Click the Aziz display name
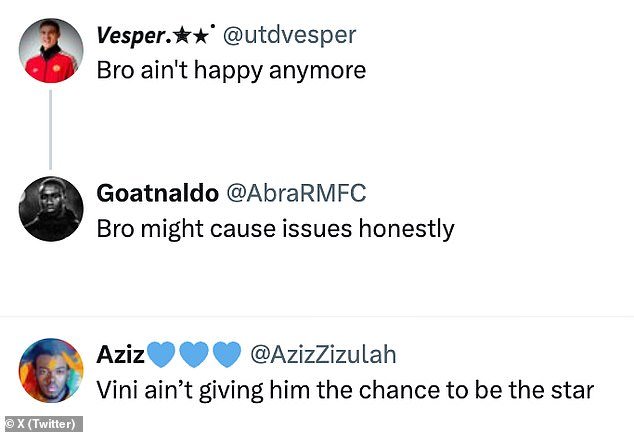The image size is (634, 432). point(120,354)
